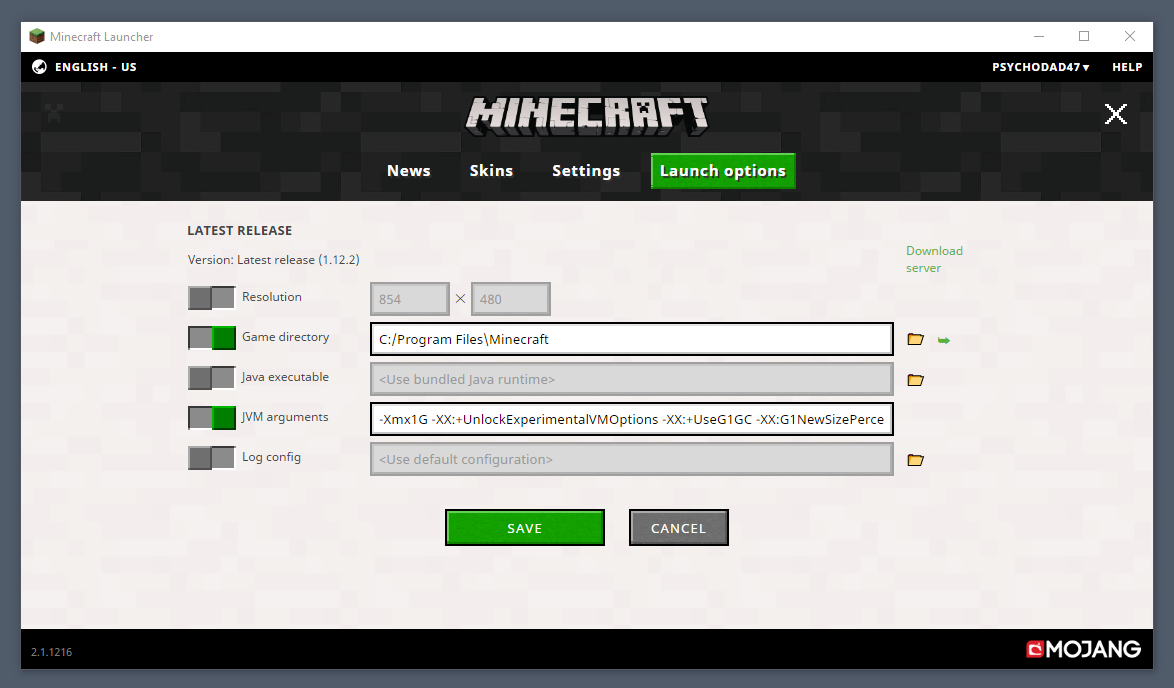Click the resolution height field 480

pos(511,299)
